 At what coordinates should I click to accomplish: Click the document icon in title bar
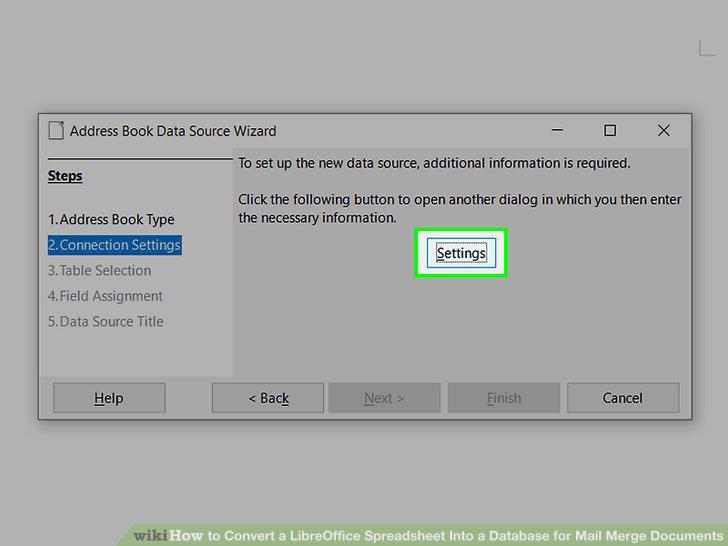[x=56, y=130]
